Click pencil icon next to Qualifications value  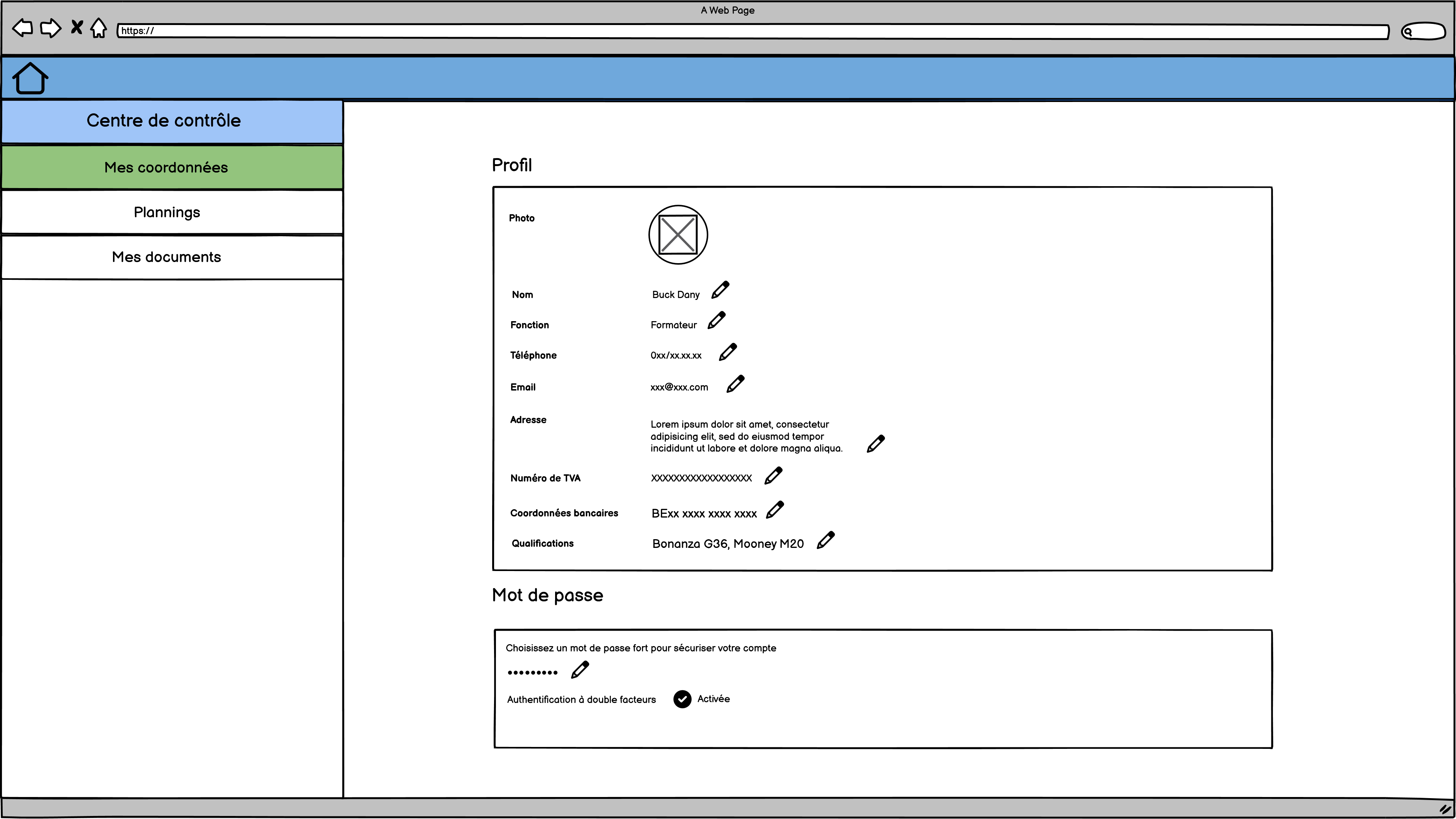826,540
